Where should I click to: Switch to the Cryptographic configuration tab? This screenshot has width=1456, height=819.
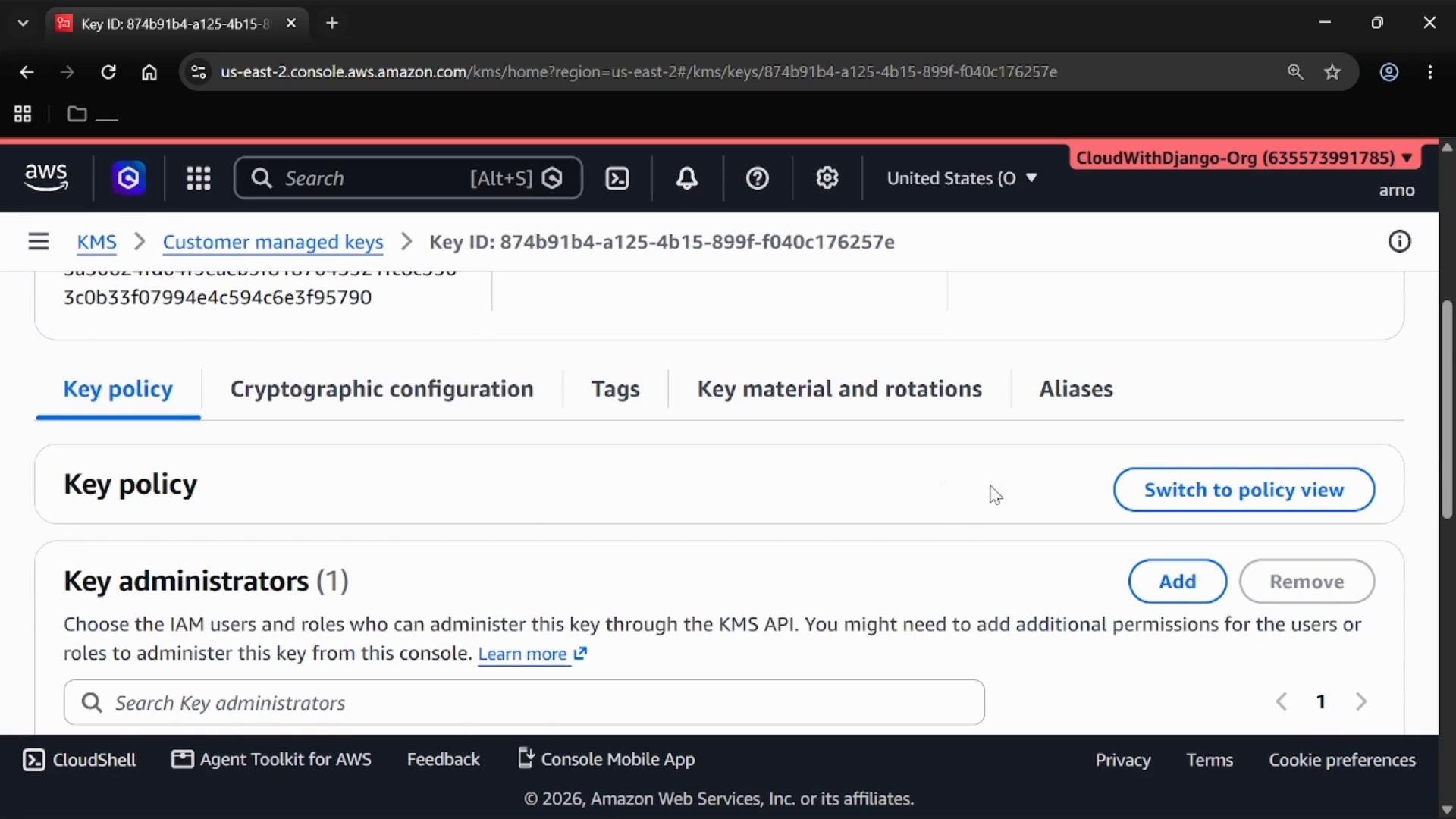[381, 389]
